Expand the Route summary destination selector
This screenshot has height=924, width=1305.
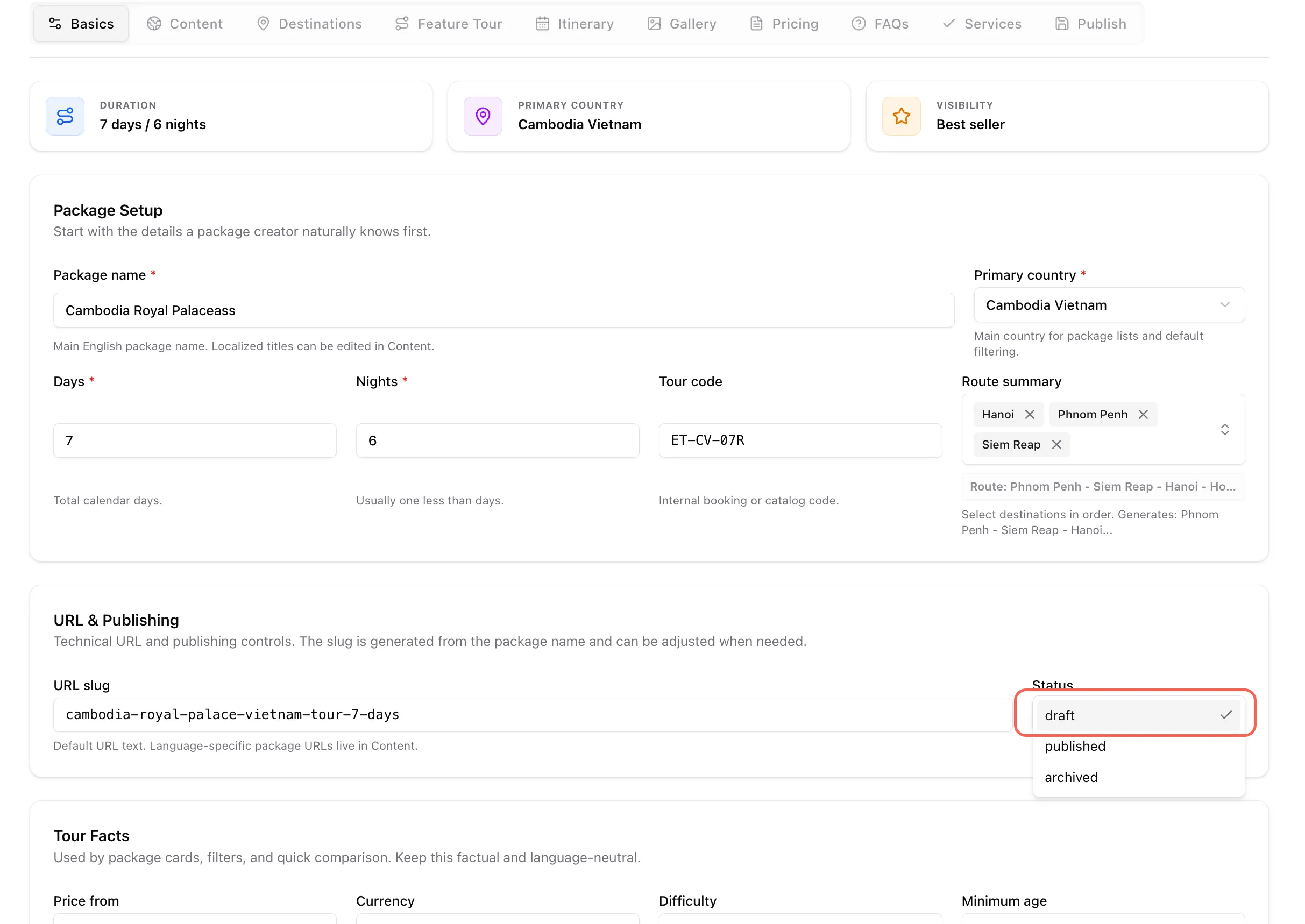[x=1225, y=430]
